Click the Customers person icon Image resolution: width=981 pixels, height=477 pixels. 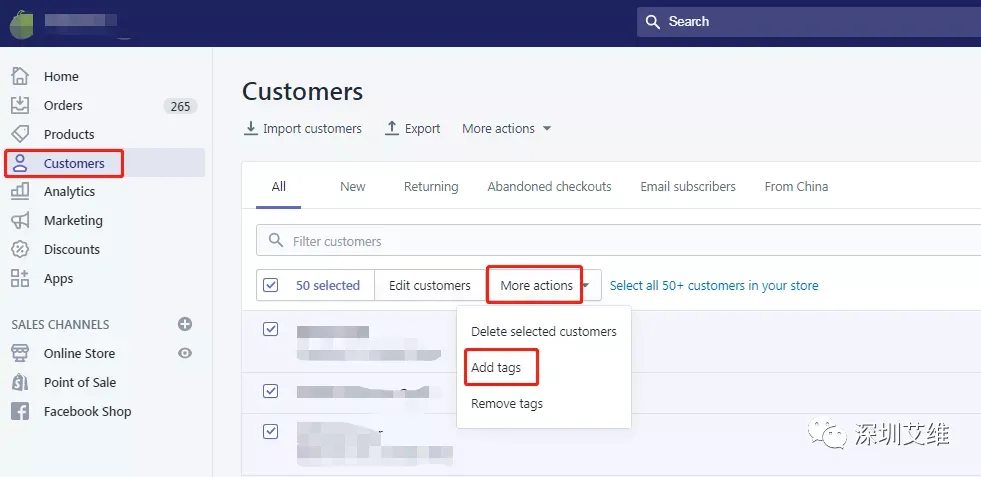pyautogui.click(x=20, y=163)
